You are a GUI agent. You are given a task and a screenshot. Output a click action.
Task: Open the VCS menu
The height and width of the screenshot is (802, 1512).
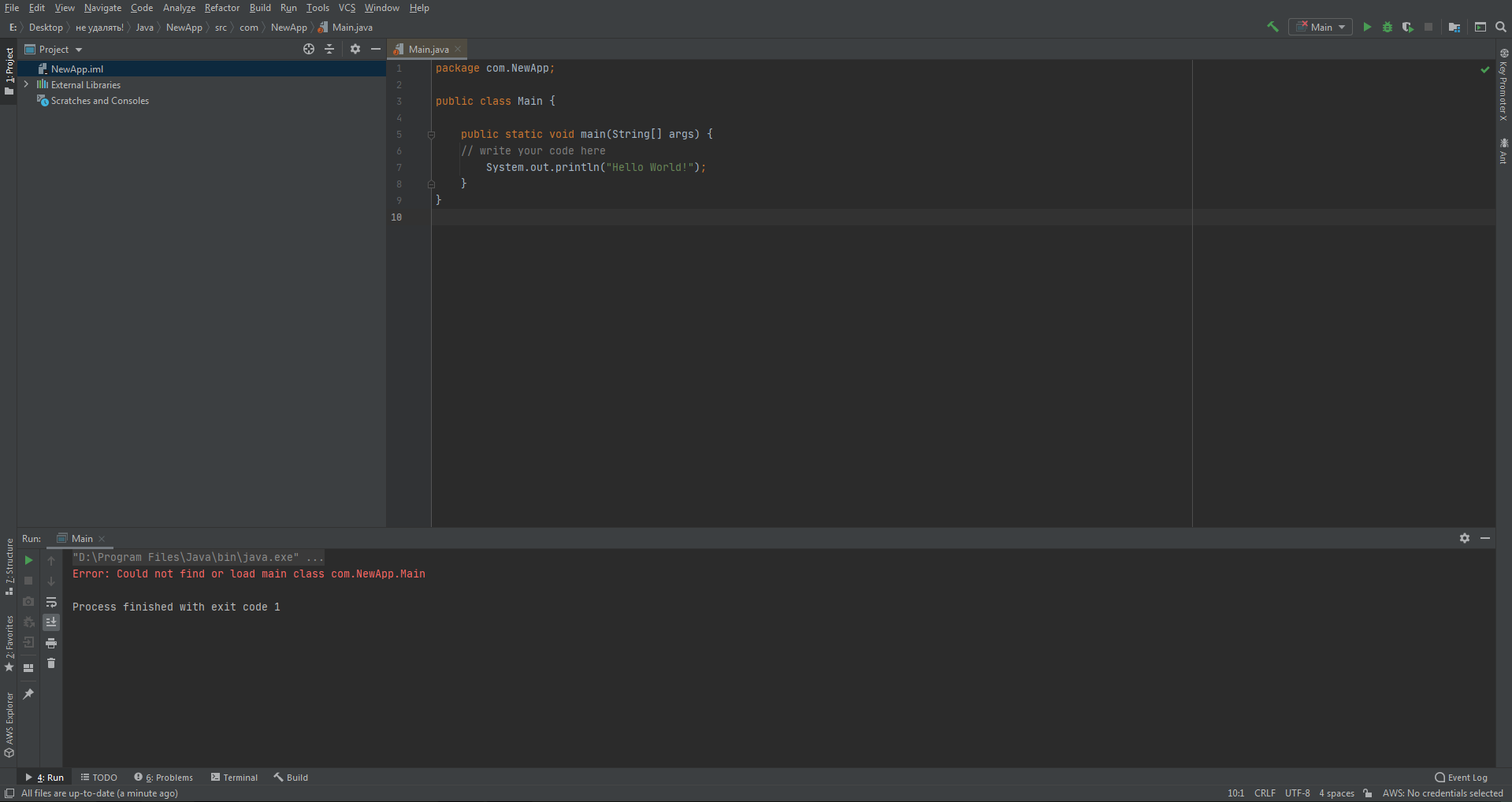pos(347,8)
